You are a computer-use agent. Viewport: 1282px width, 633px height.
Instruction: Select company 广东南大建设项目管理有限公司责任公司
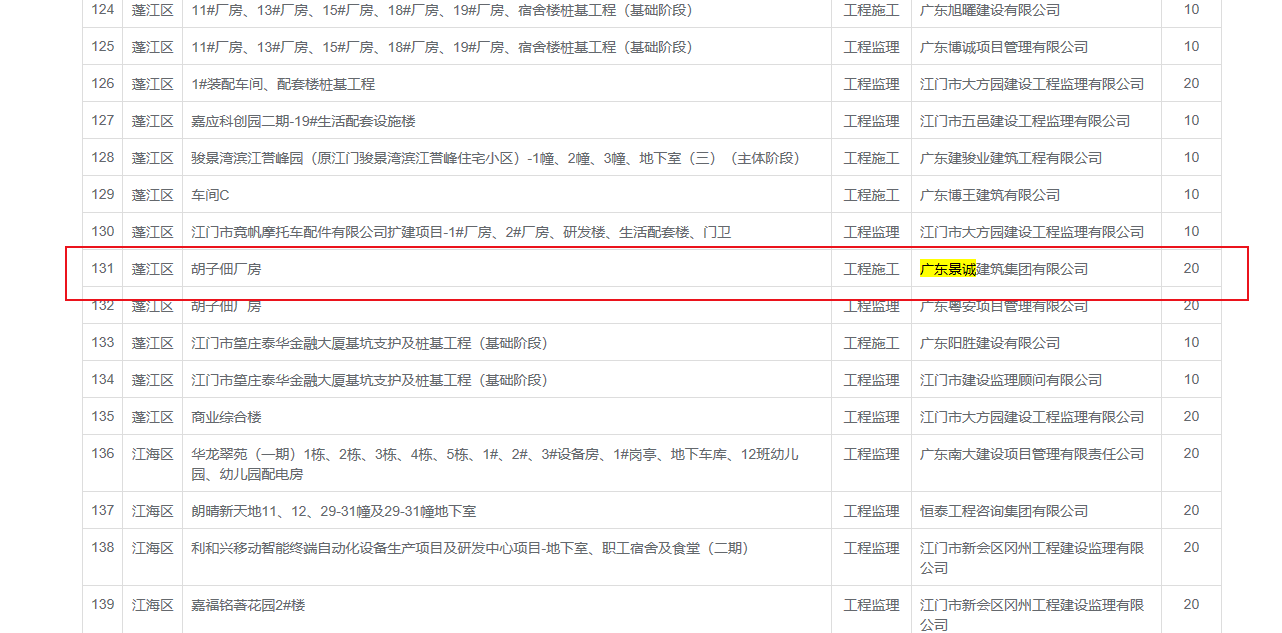coord(1032,454)
